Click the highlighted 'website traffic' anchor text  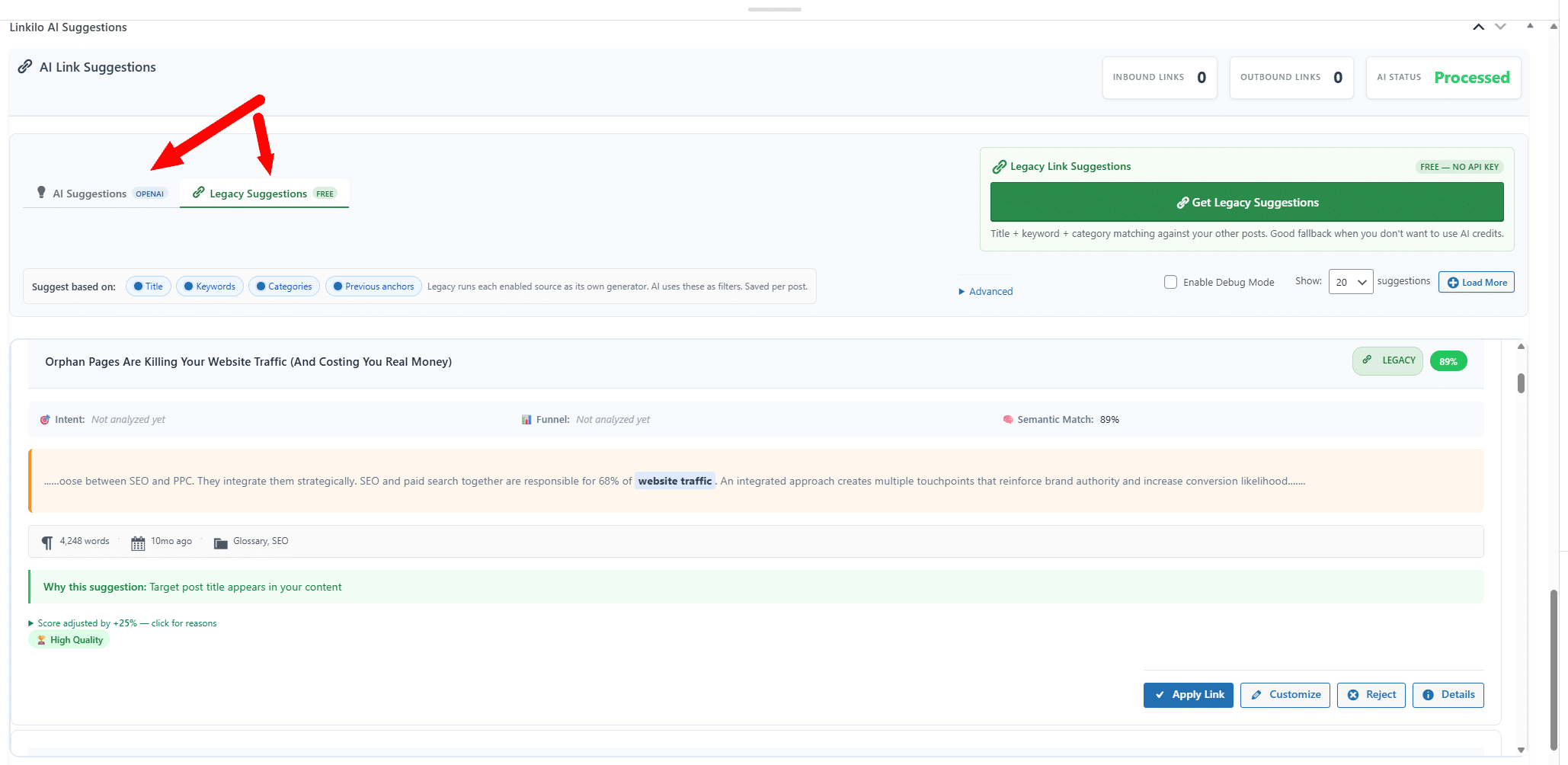[x=675, y=481]
